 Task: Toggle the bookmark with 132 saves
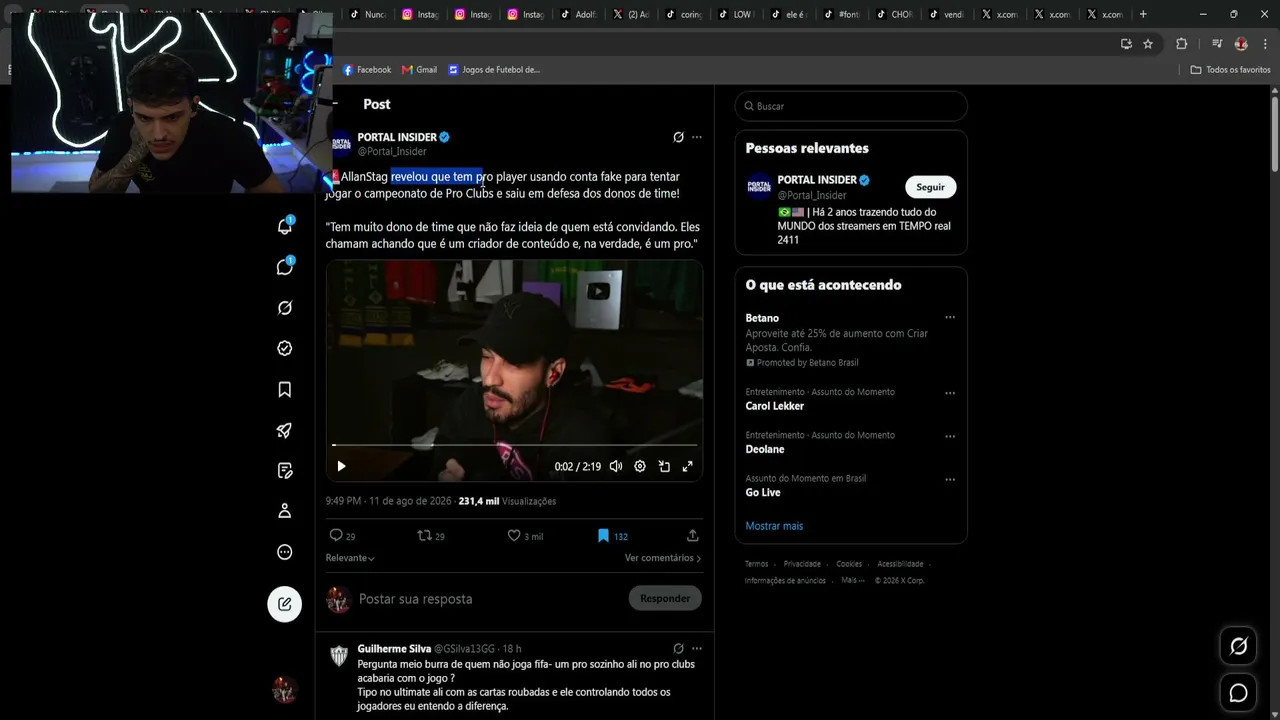[x=603, y=536]
